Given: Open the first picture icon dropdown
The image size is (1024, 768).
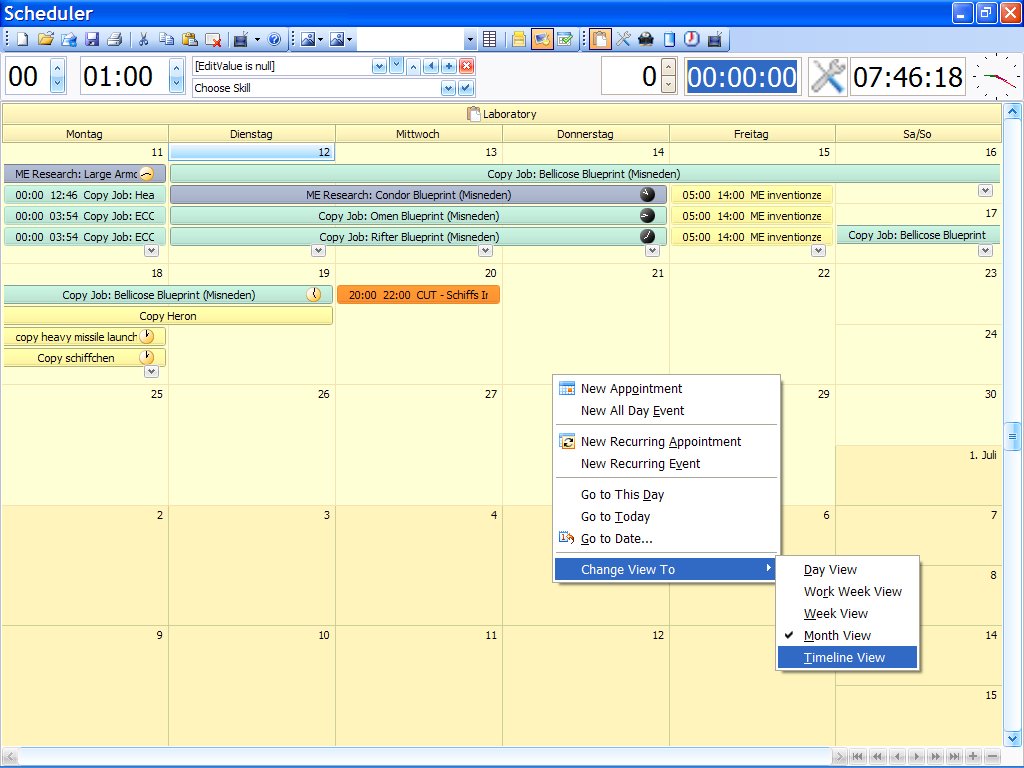Looking at the screenshot, I should click(321, 40).
